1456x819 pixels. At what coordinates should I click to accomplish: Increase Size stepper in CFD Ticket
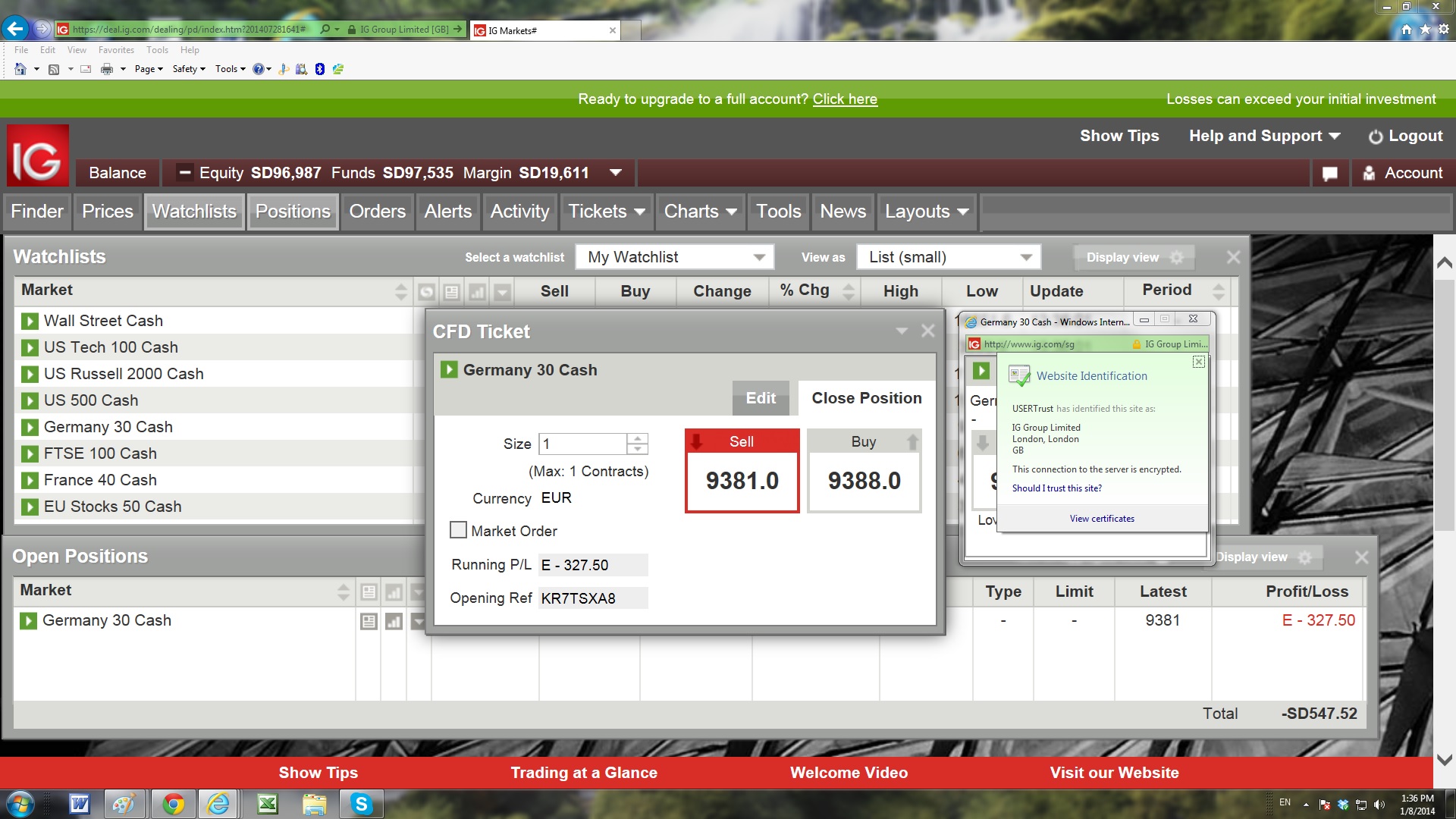point(638,438)
